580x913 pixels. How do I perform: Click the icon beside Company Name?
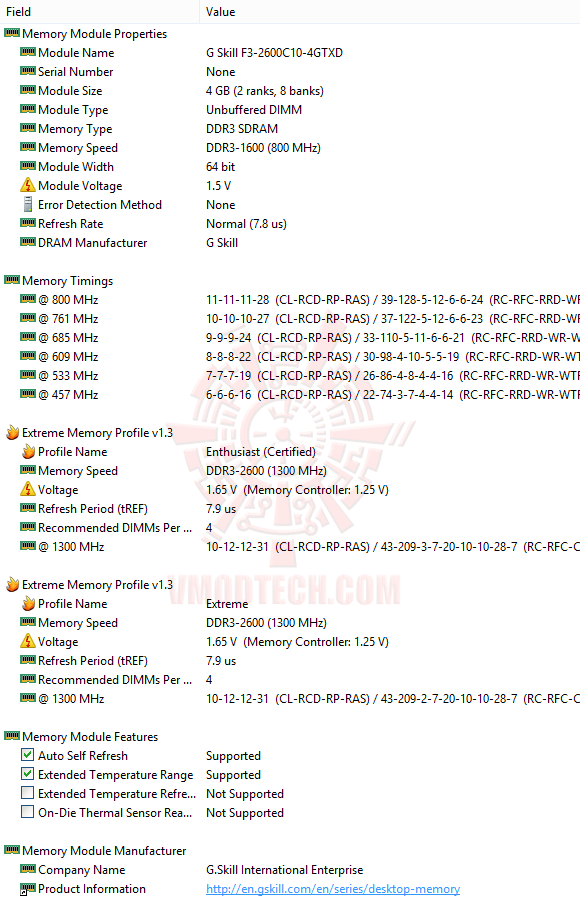tap(28, 869)
